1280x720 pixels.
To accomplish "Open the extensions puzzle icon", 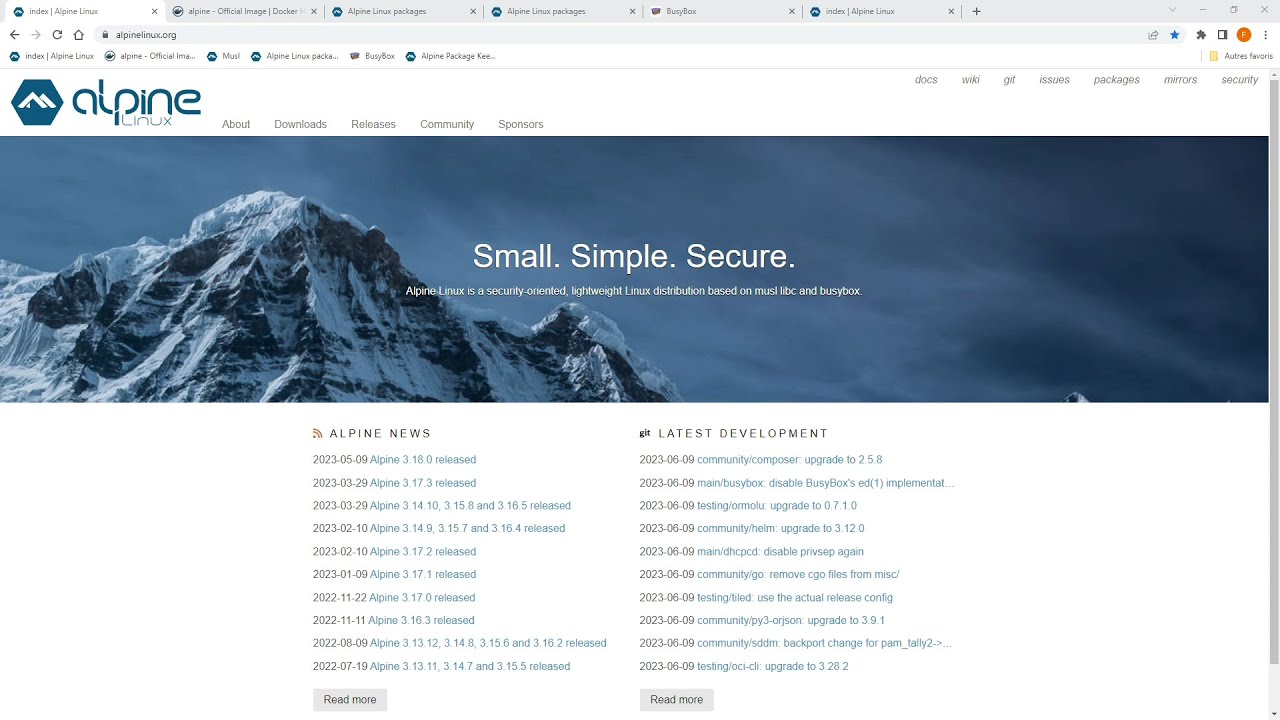I will tap(1201, 34).
